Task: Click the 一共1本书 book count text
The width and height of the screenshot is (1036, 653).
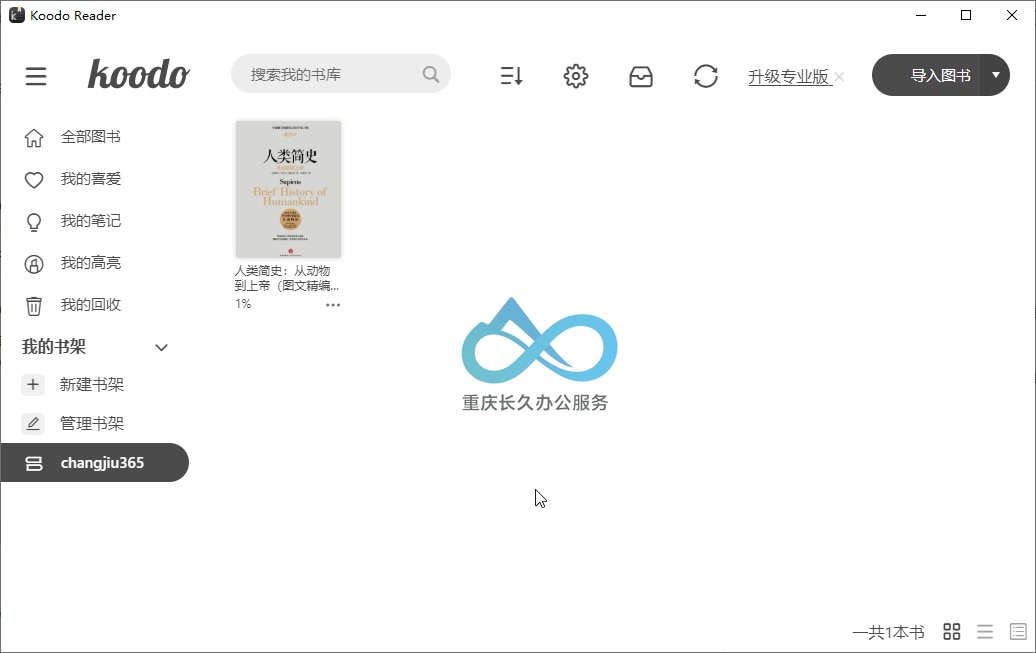Action: (888, 633)
